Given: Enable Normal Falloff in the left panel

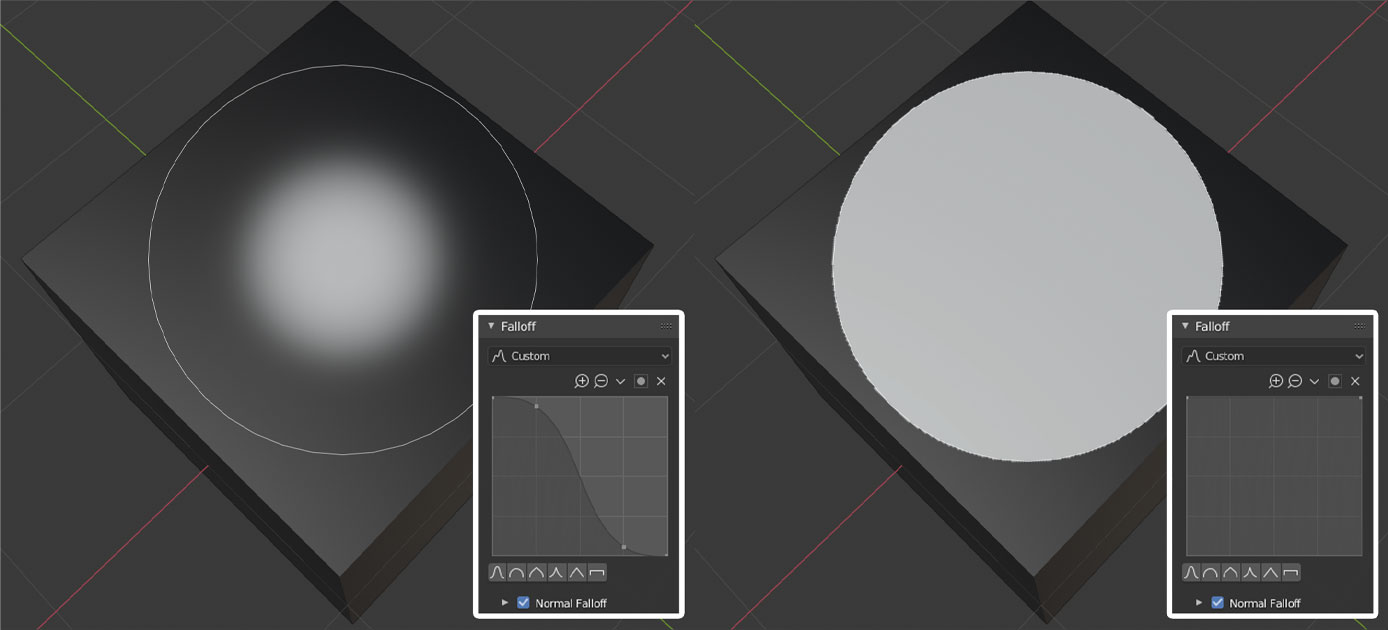Looking at the screenshot, I should [x=522, y=602].
